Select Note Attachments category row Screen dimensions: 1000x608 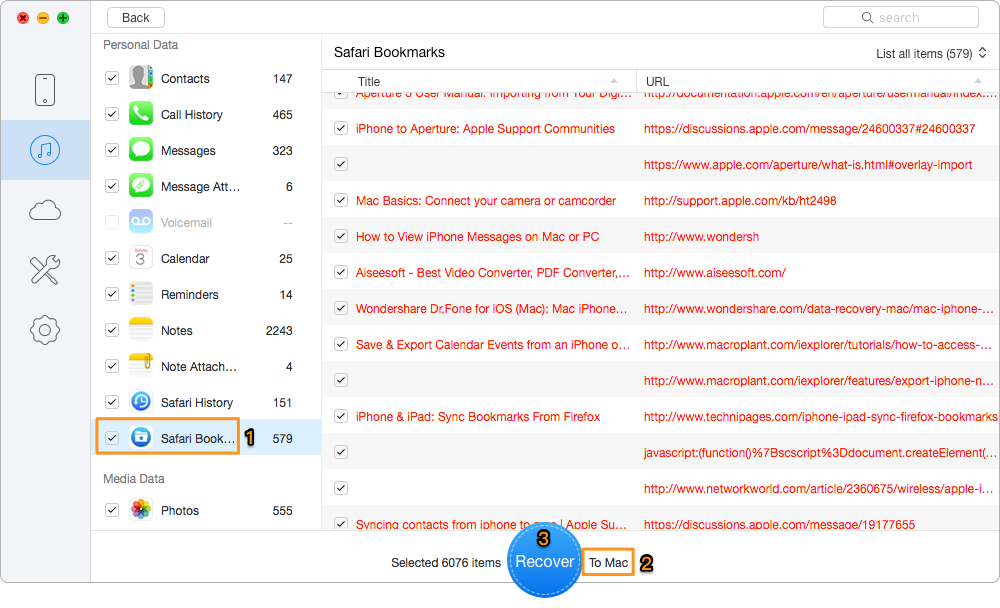(x=205, y=366)
